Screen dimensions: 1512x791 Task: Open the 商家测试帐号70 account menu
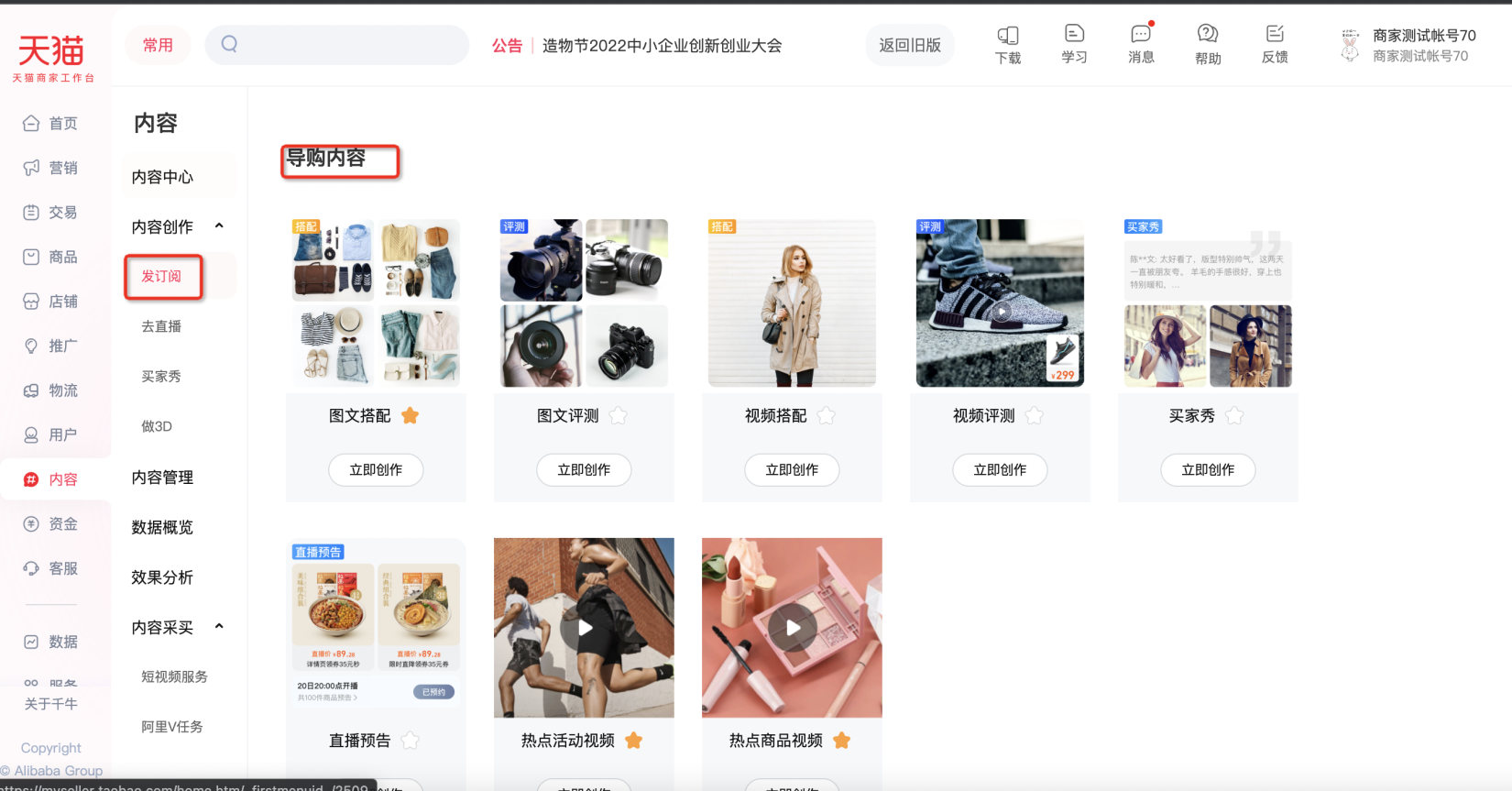click(1408, 45)
